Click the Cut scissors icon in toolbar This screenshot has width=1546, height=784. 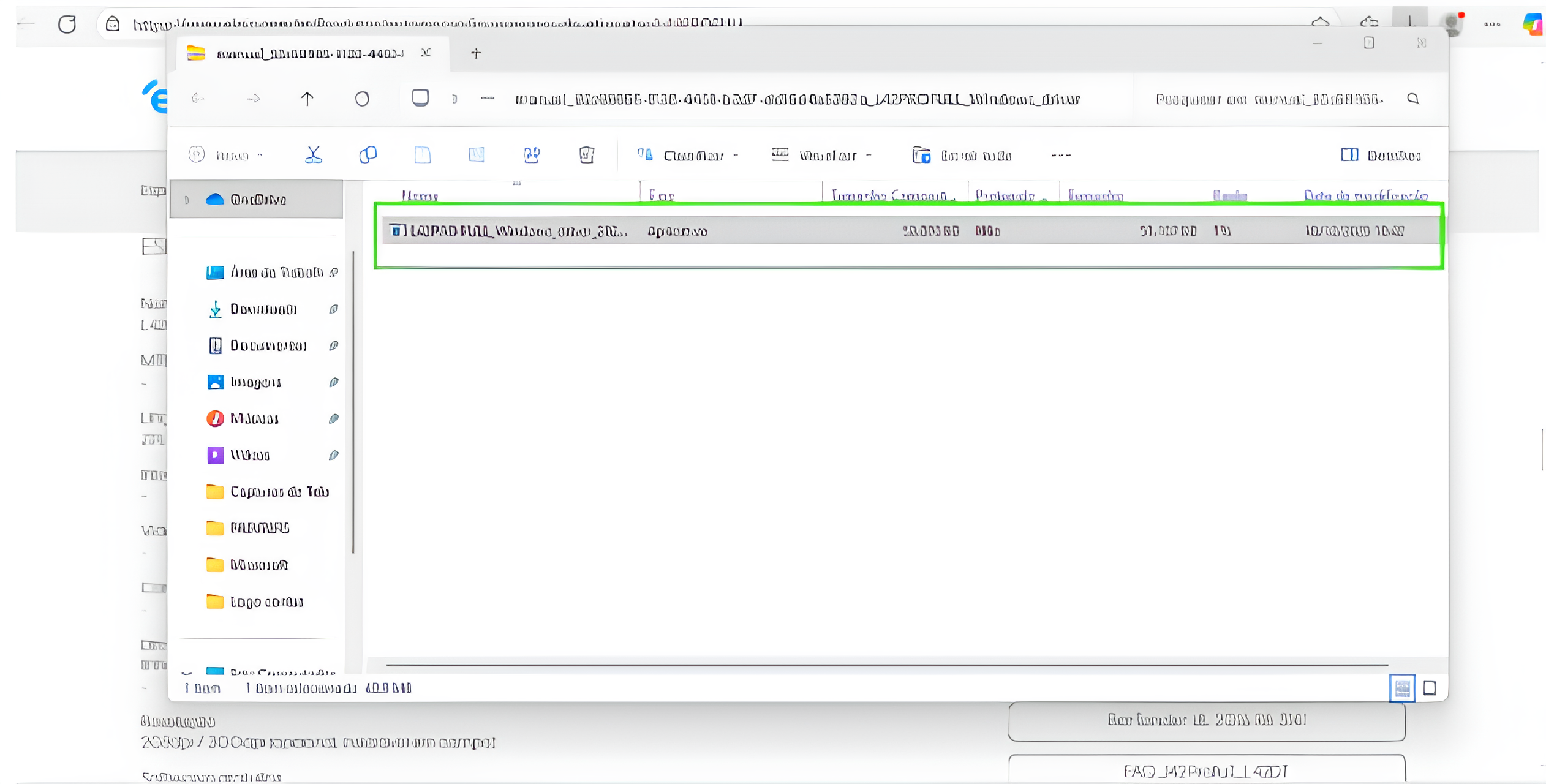pos(313,155)
